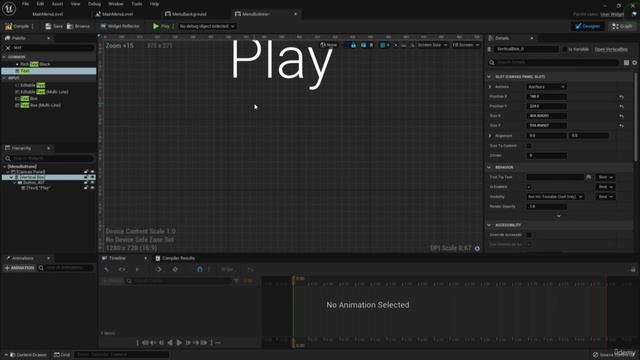Browse to asset in Content Browser
Screen dimensions: 640x360
pyautogui.click(x=78, y=26)
